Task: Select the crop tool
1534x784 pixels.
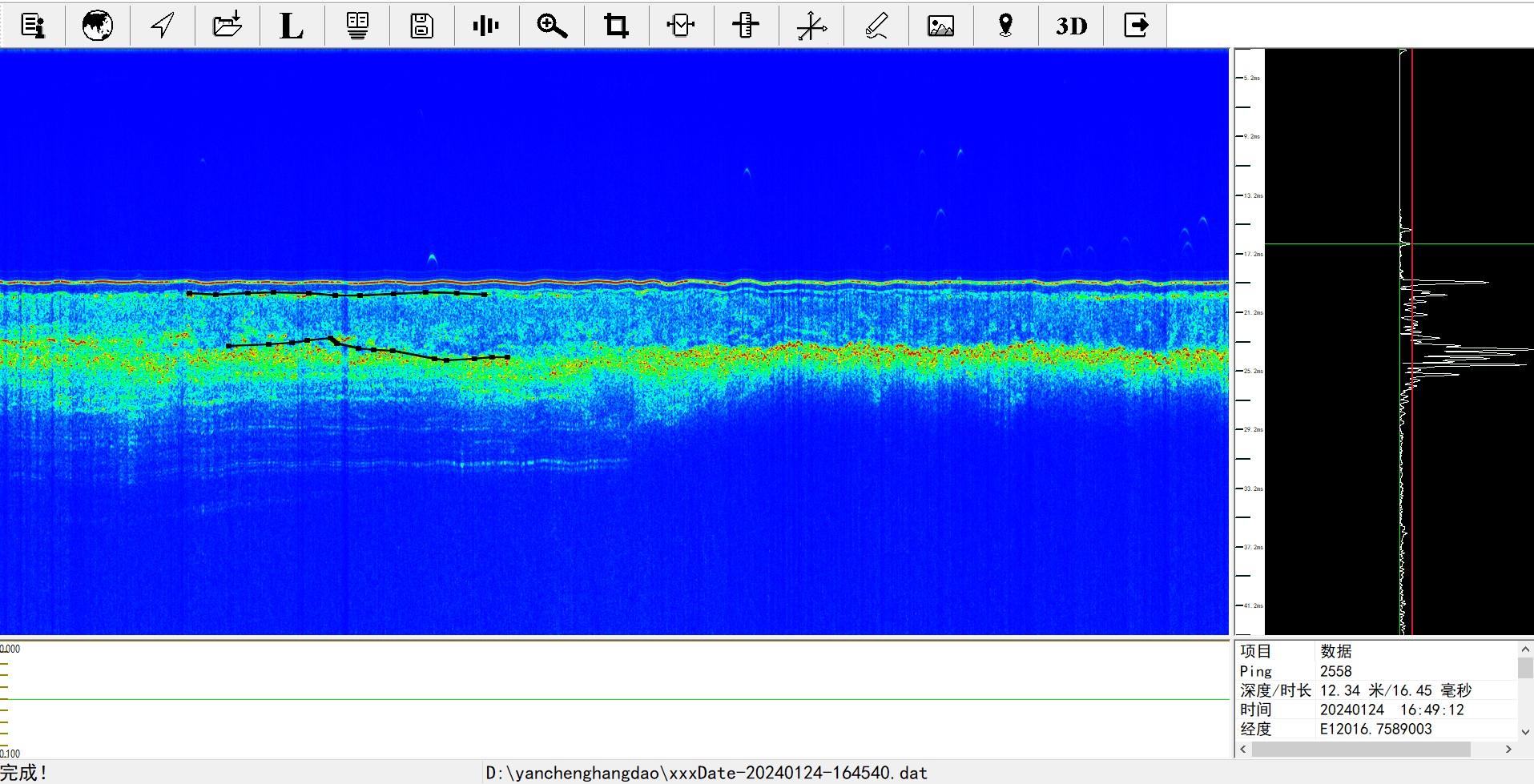Action: pyautogui.click(x=616, y=26)
